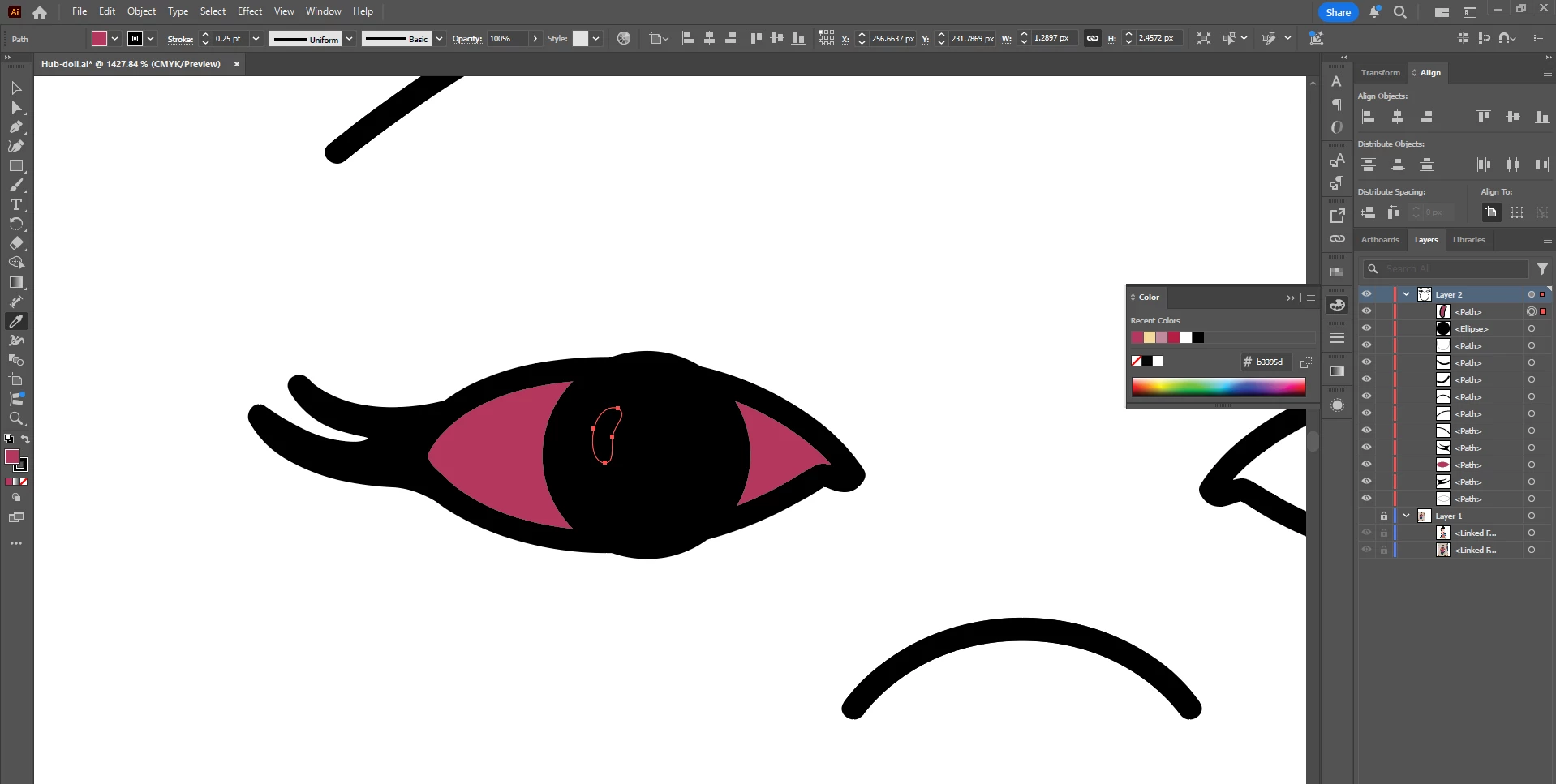1556x784 pixels.
Task: Click target circle of Layer 1
Action: [1532, 516]
